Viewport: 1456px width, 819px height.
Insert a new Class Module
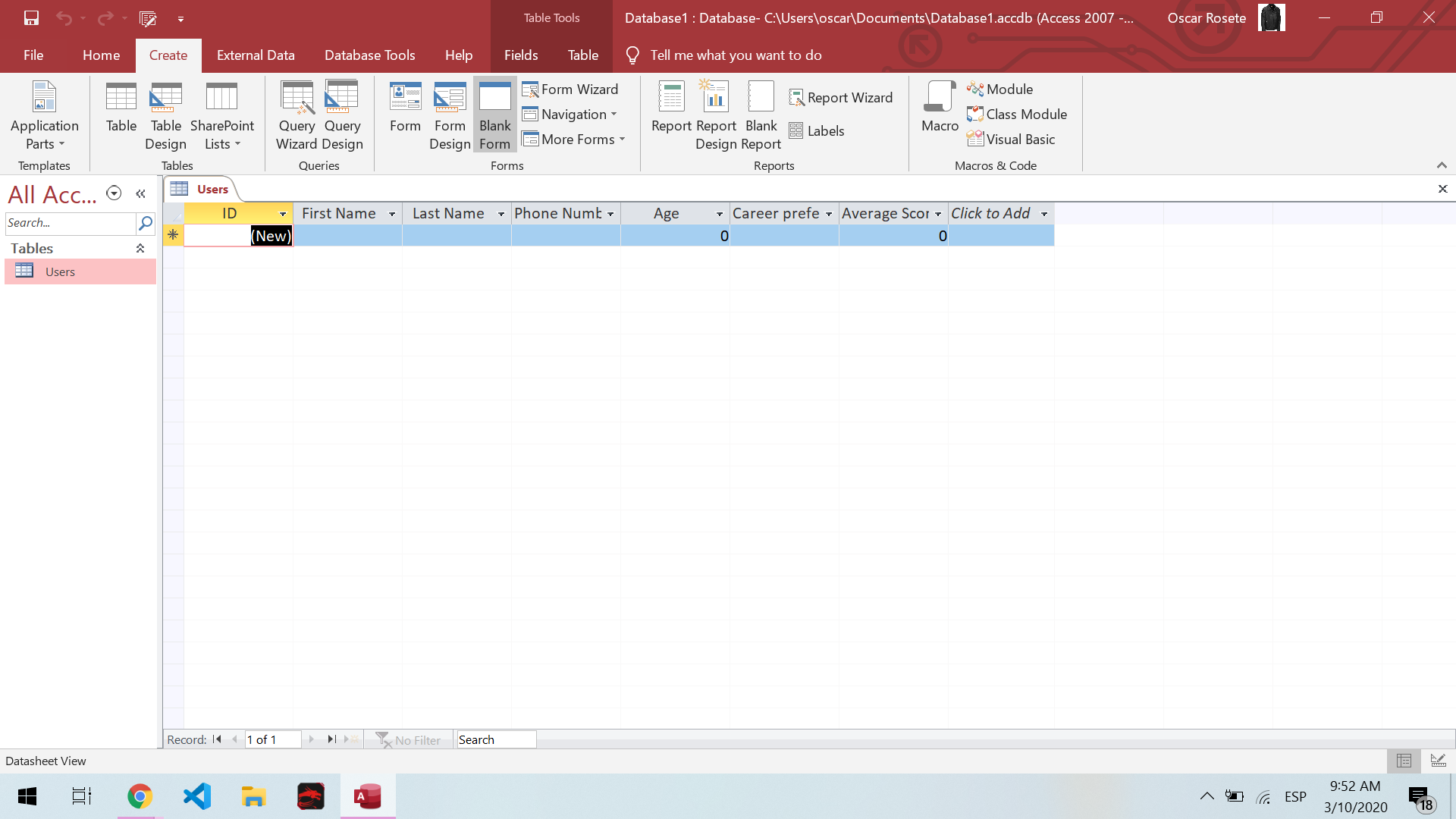1017,115
